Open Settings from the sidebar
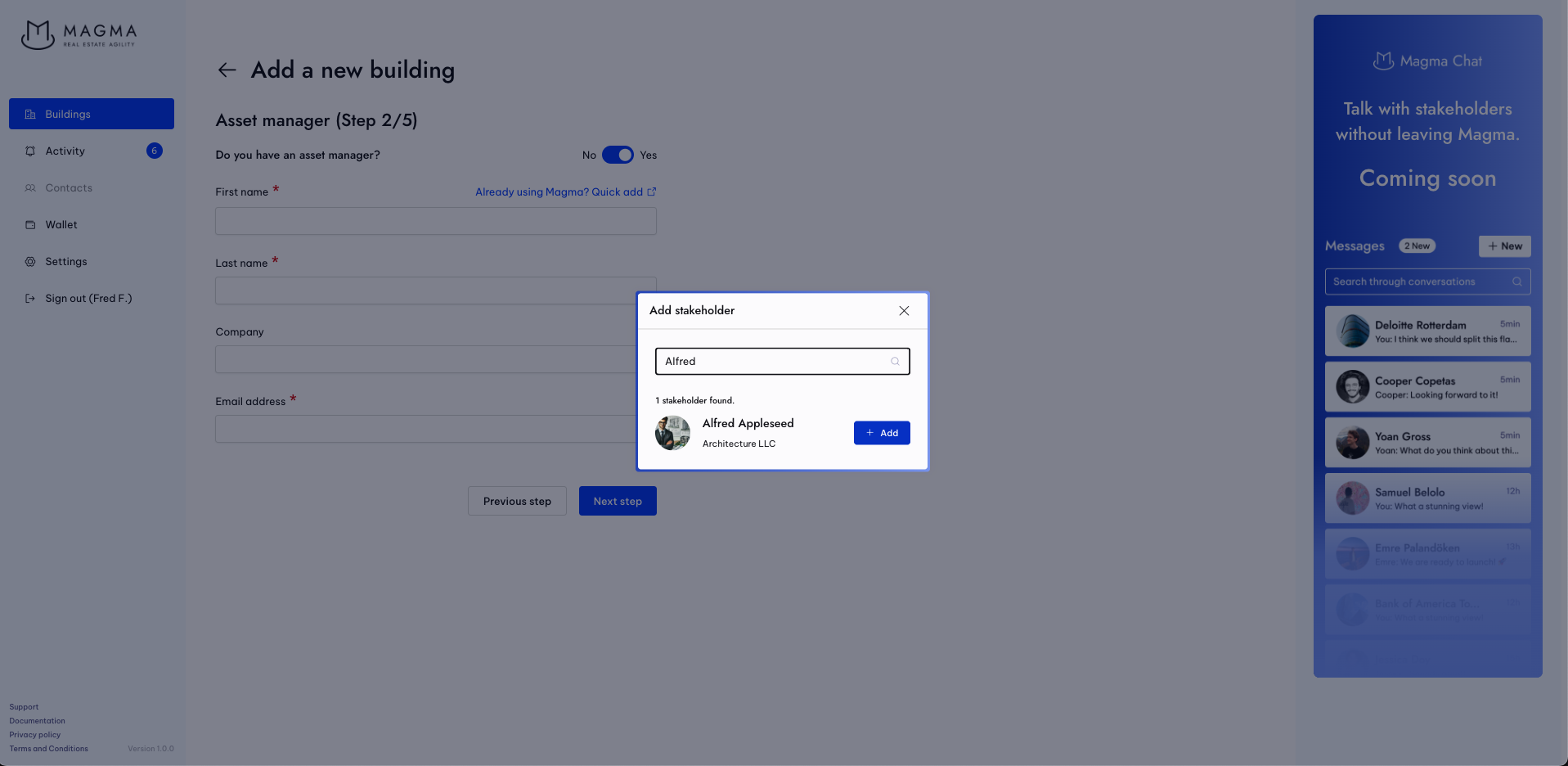The image size is (1568, 766). click(65, 262)
